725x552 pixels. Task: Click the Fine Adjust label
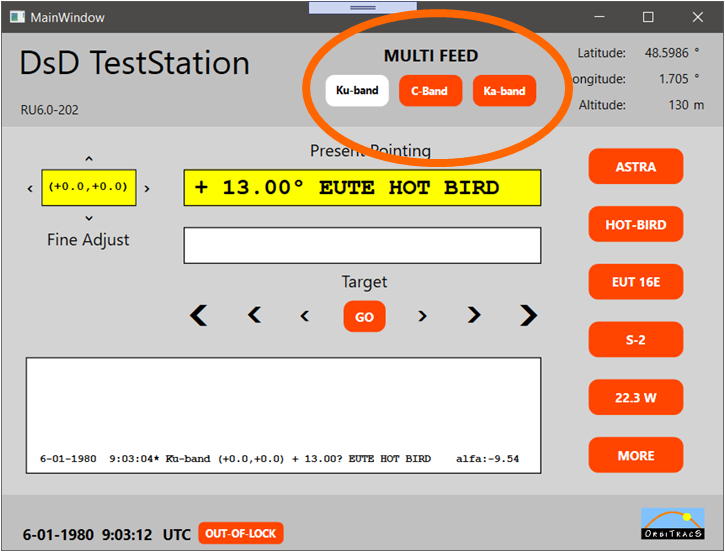pyautogui.click(x=88, y=240)
